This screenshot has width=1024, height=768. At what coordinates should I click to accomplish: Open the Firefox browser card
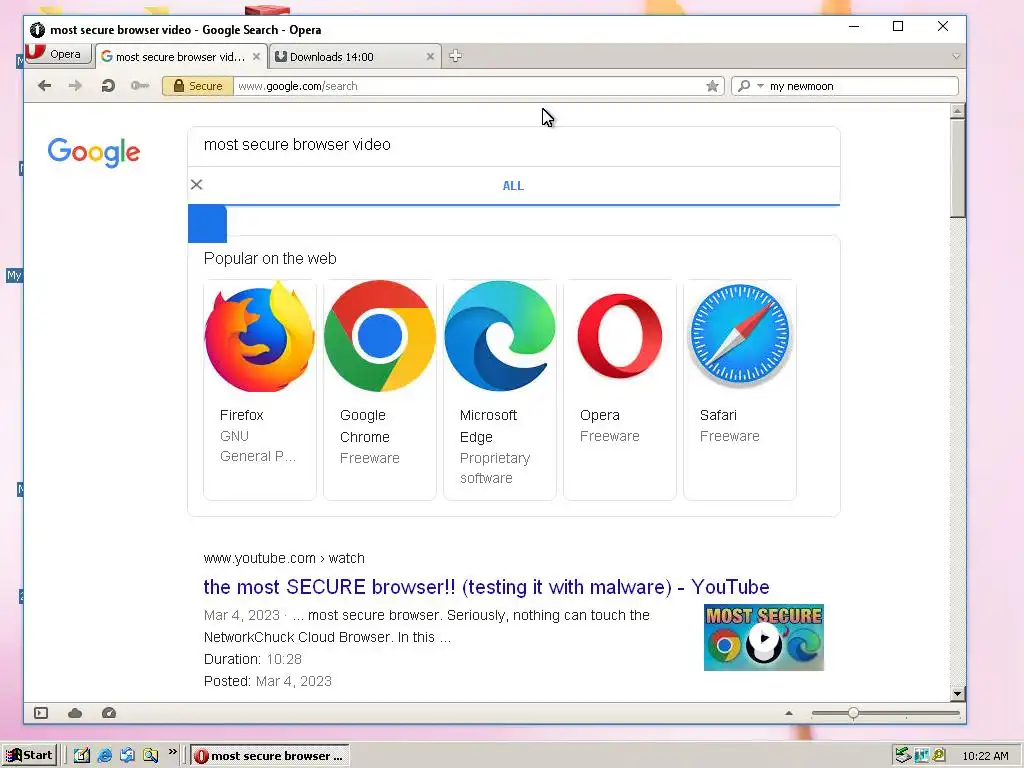click(x=260, y=390)
